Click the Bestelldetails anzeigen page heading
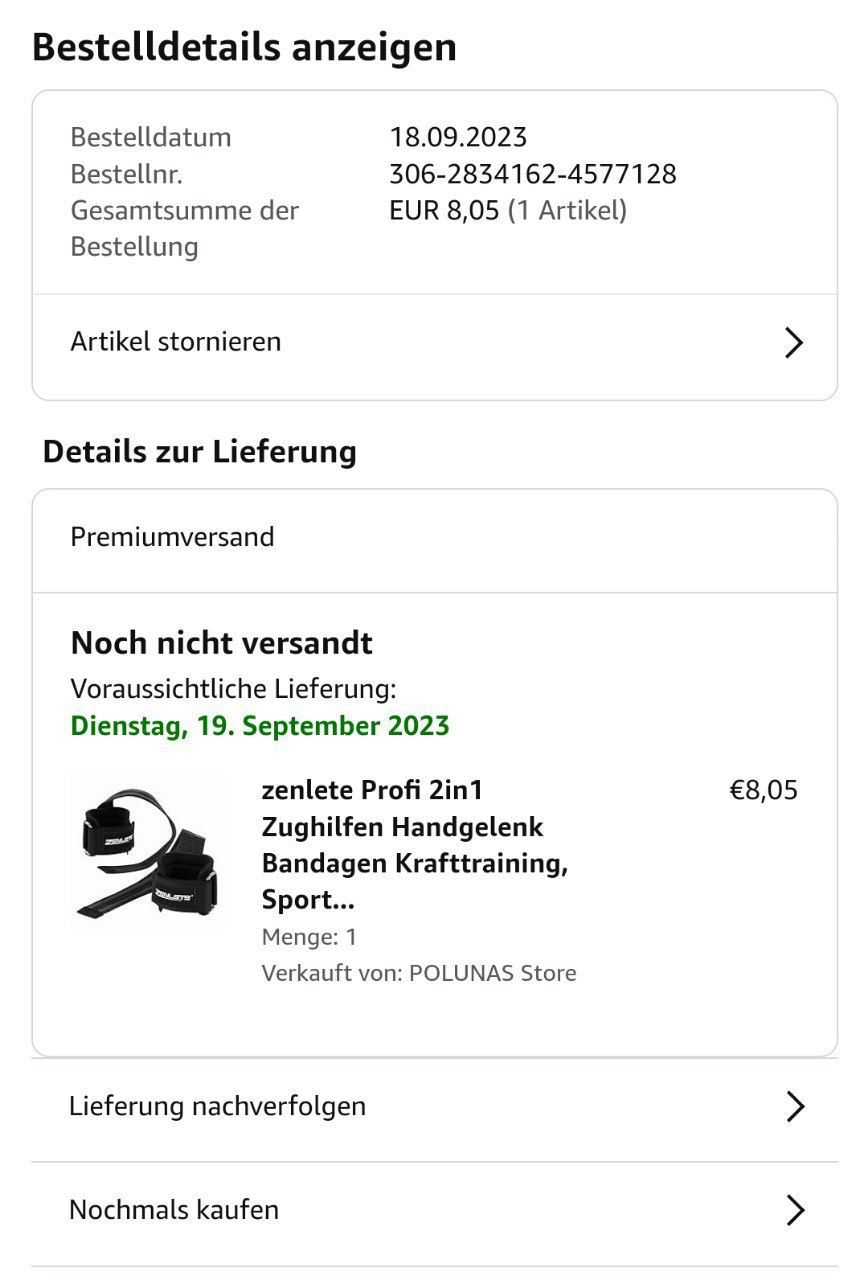 (244, 48)
